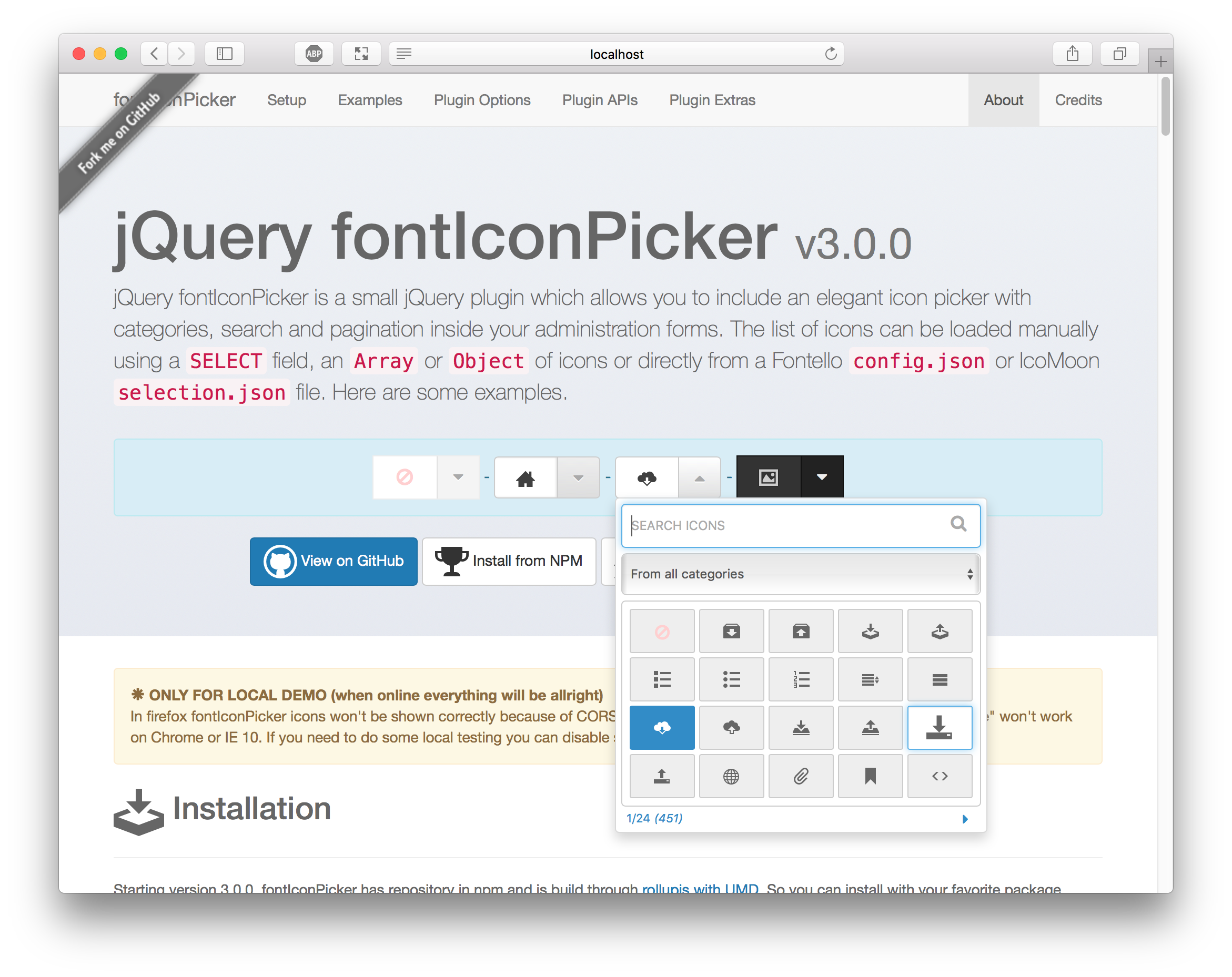
Task: Click the Install from NPM button
Action: coord(509,561)
